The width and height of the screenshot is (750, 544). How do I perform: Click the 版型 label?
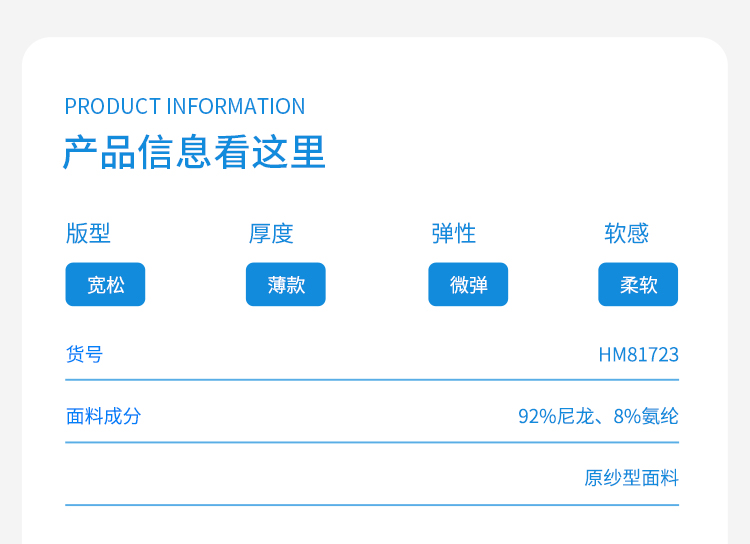pos(88,233)
